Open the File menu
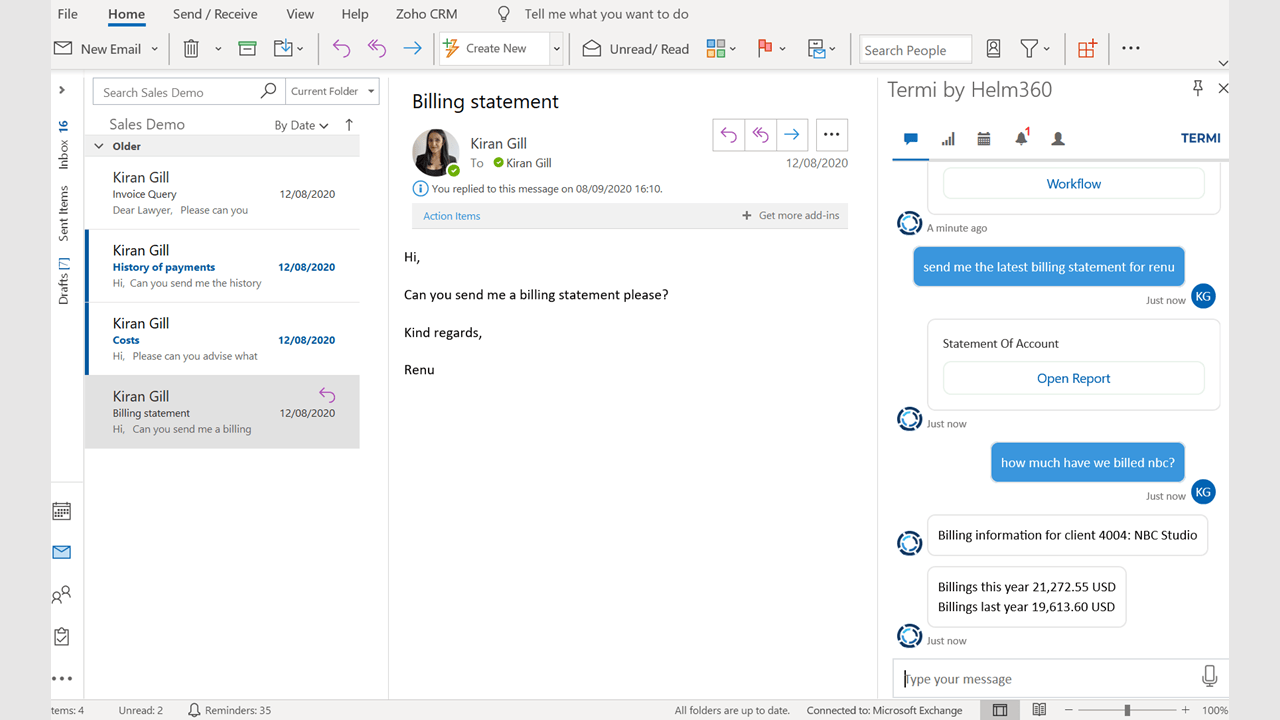The width and height of the screenshot is (1280, 720). click(67, 14)
